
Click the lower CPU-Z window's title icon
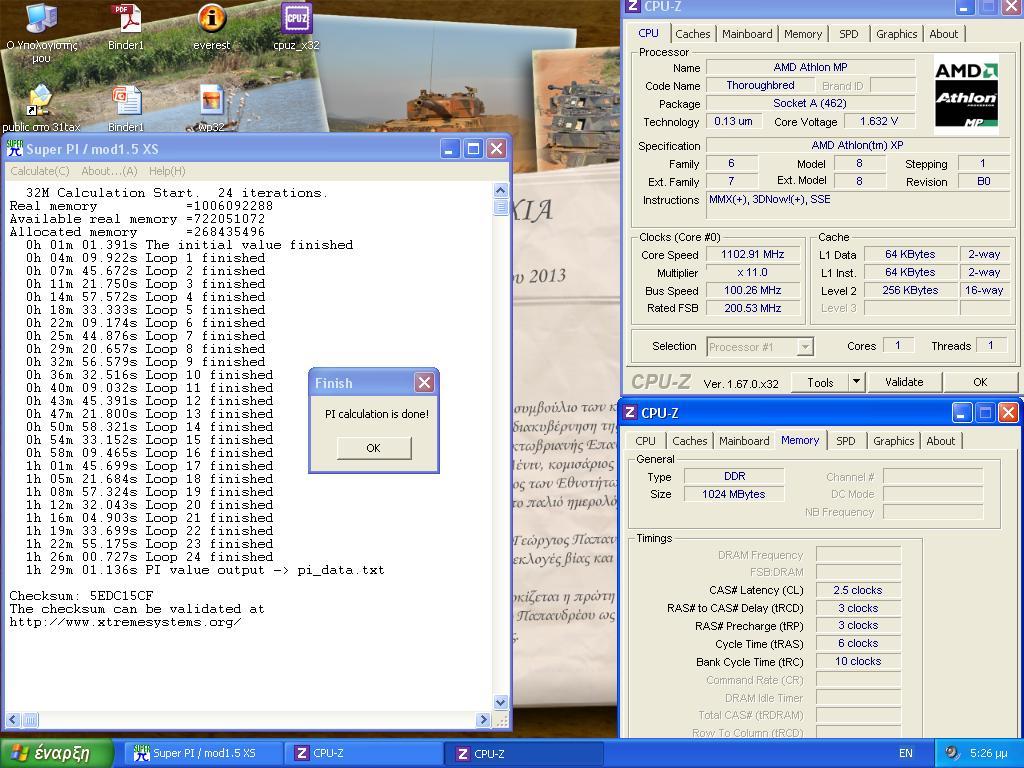[x=630, y=413]
